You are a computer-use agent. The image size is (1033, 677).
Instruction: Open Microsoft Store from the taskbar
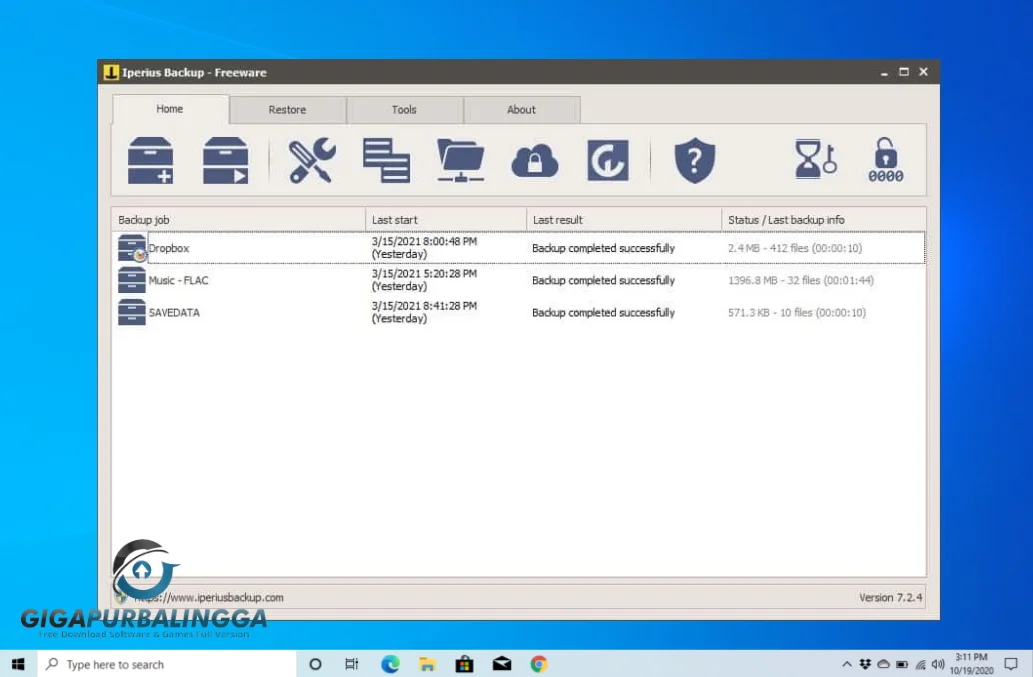(464, 664)
